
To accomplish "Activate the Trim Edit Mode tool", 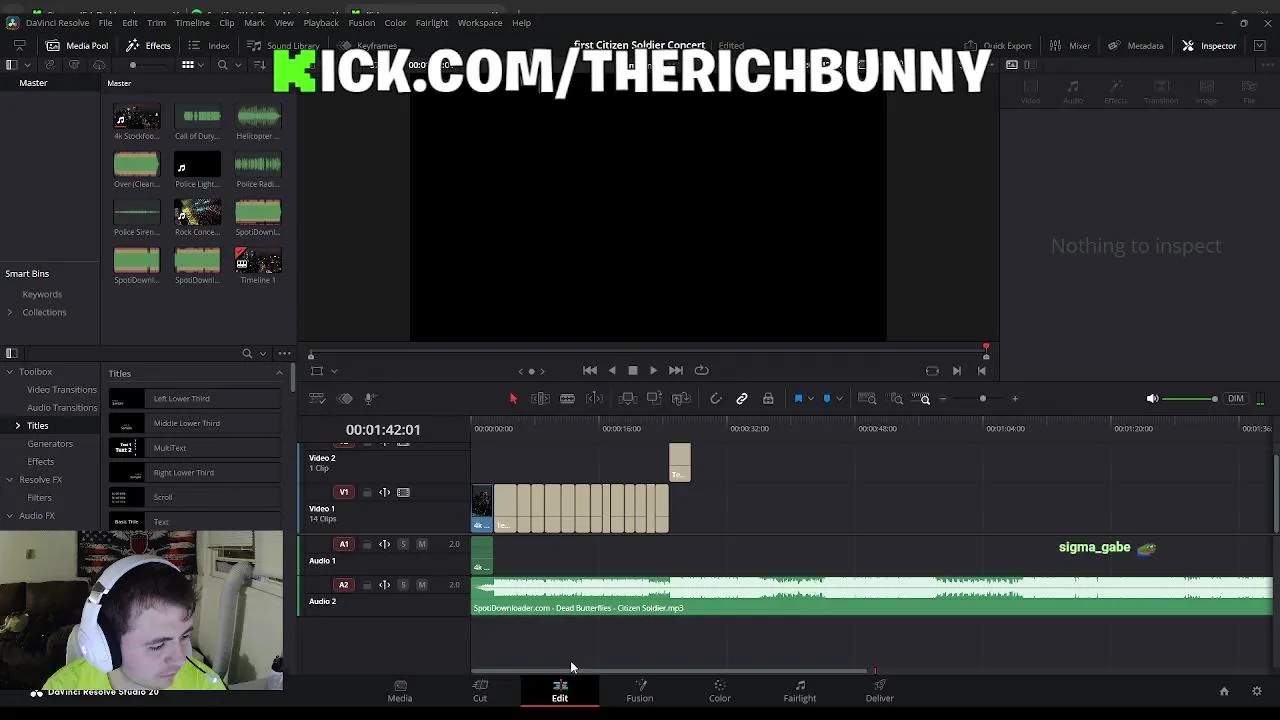I will point(540,399).
